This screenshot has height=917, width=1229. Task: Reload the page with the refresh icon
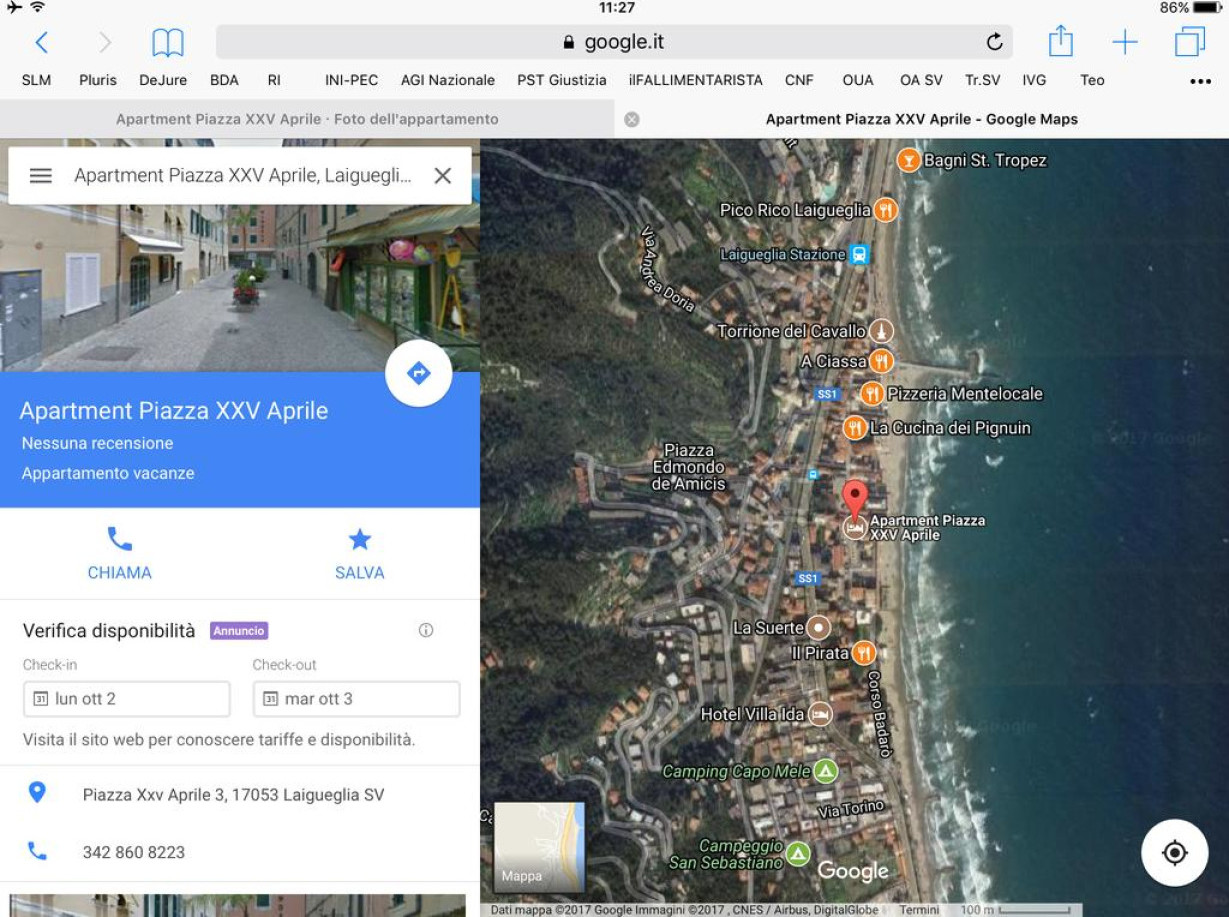pyautogui.click(x=994, y=42)
